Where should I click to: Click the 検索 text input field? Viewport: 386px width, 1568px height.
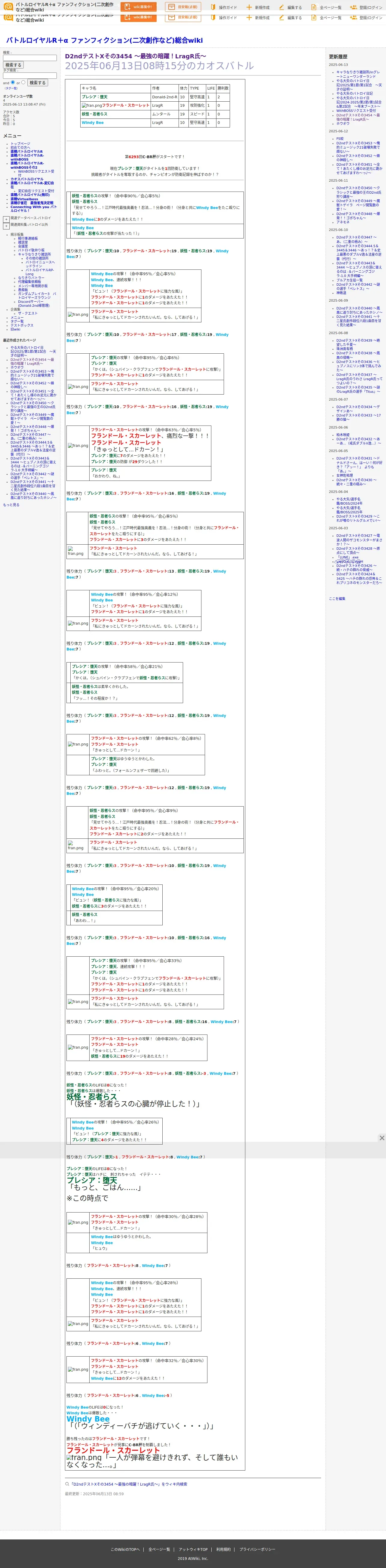click(x=30, y=58)
